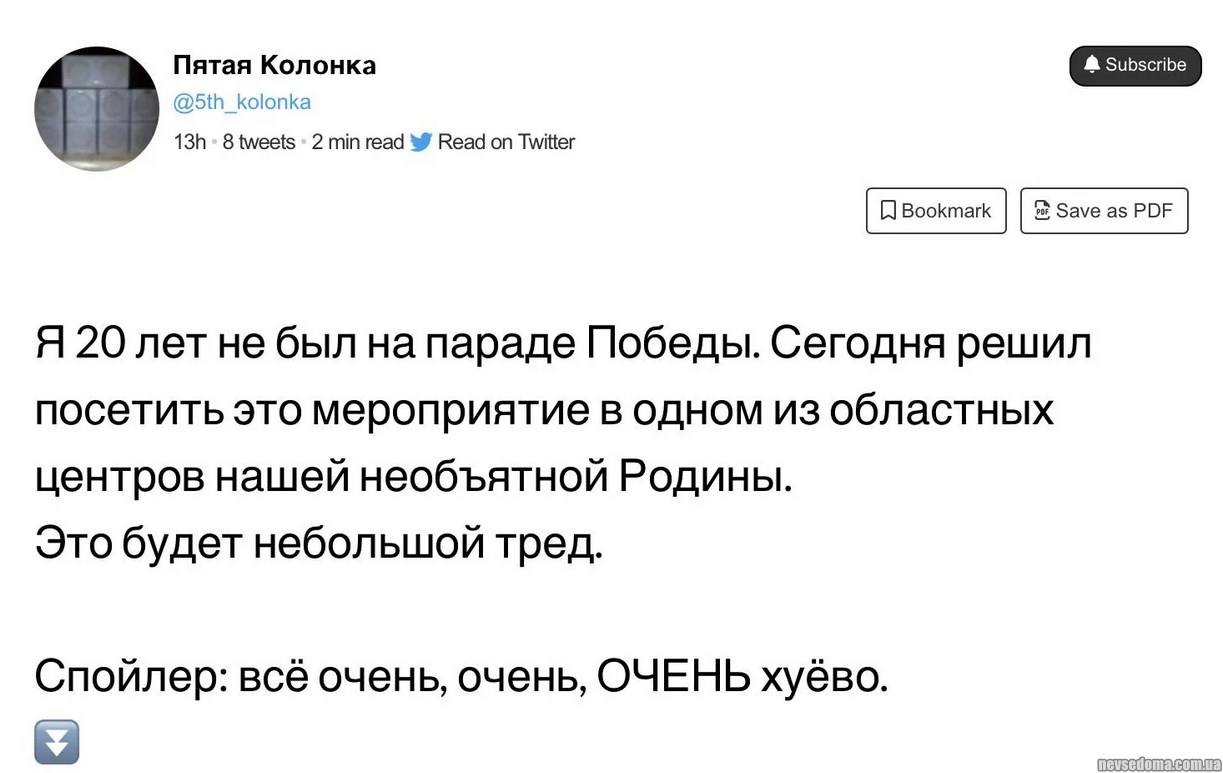Click the @5th_kolonka handle

tap(242, 102)
